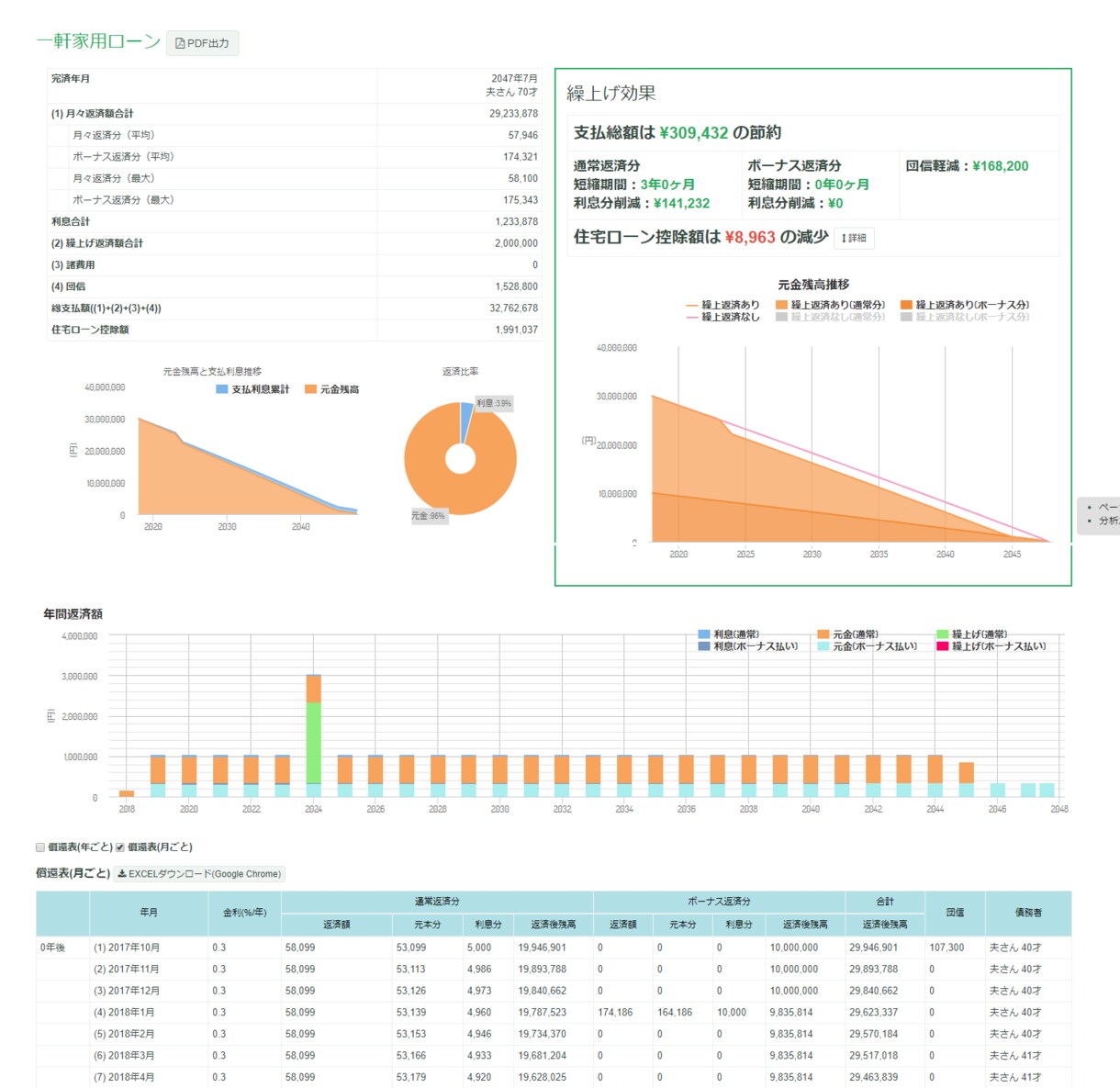Toggle the 元金(ボーナス払い) legend item

(868, 646)
